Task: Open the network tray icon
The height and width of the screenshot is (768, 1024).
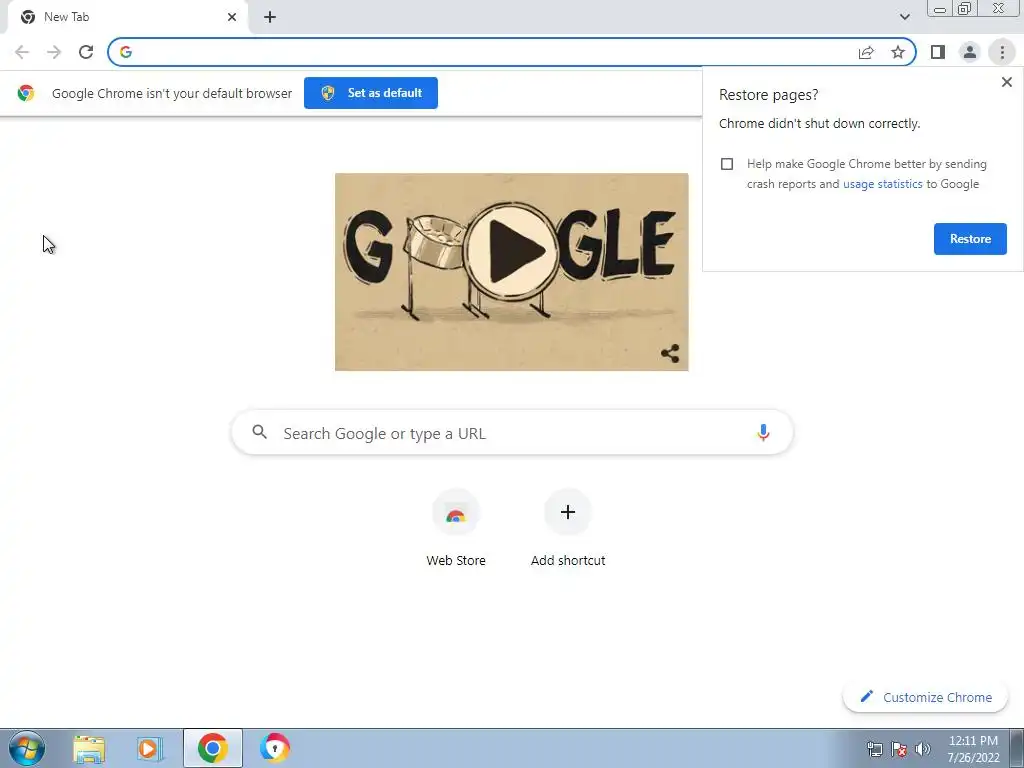Action: coord(874,749)
